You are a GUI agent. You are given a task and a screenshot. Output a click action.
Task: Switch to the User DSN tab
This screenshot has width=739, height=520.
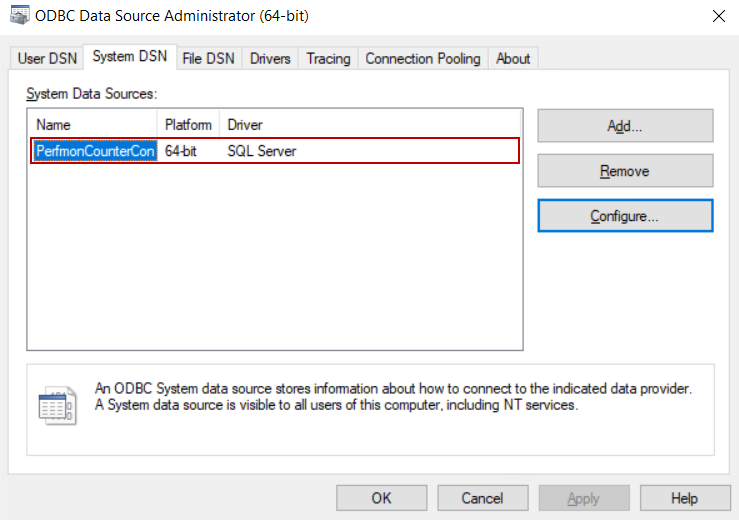coord(46,59)
